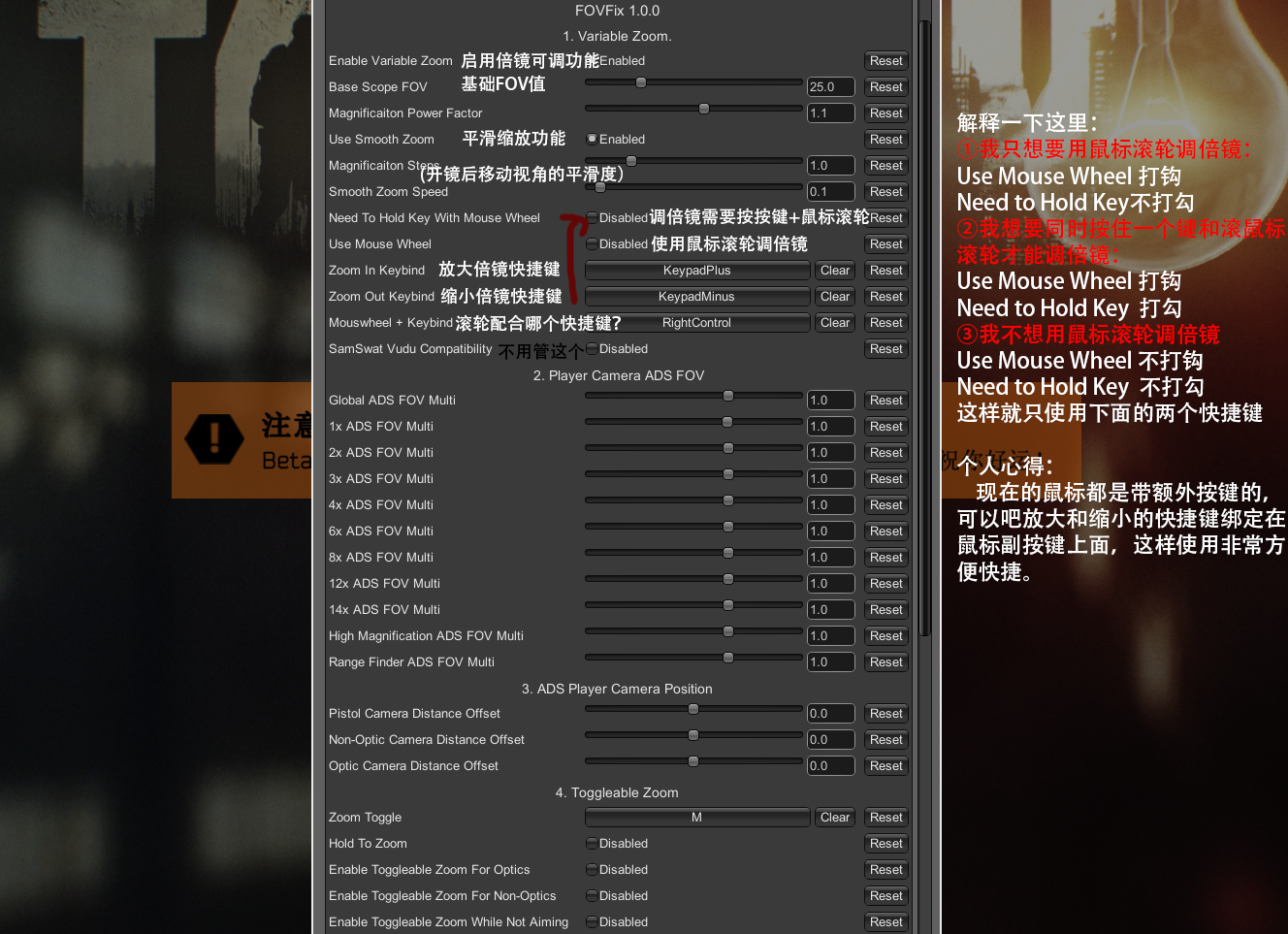
Task: Click the Optic Camera Distance Offset slider
Action: pyautogui.click(x=693, y=761)
